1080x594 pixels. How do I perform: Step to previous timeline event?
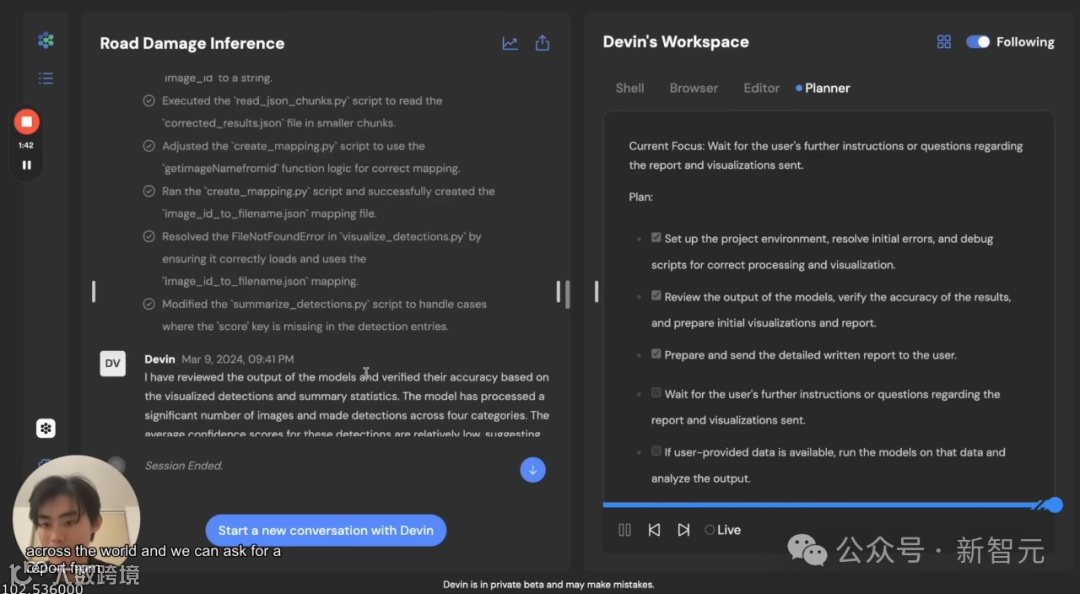coord(654,530)
